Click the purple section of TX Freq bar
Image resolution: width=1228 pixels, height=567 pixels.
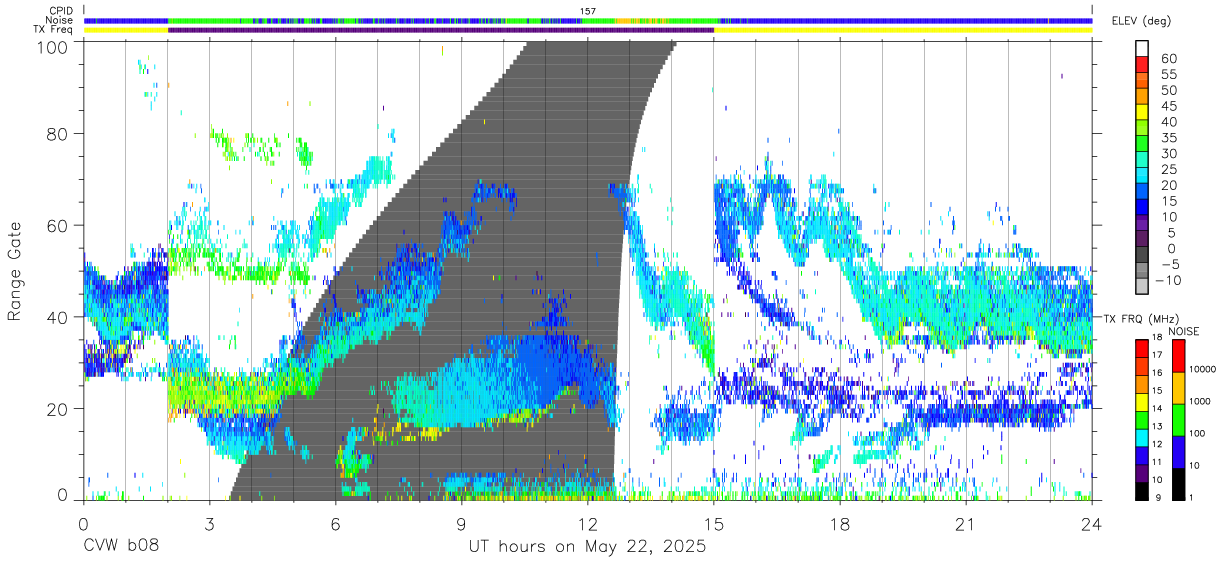tap(441, 30)
